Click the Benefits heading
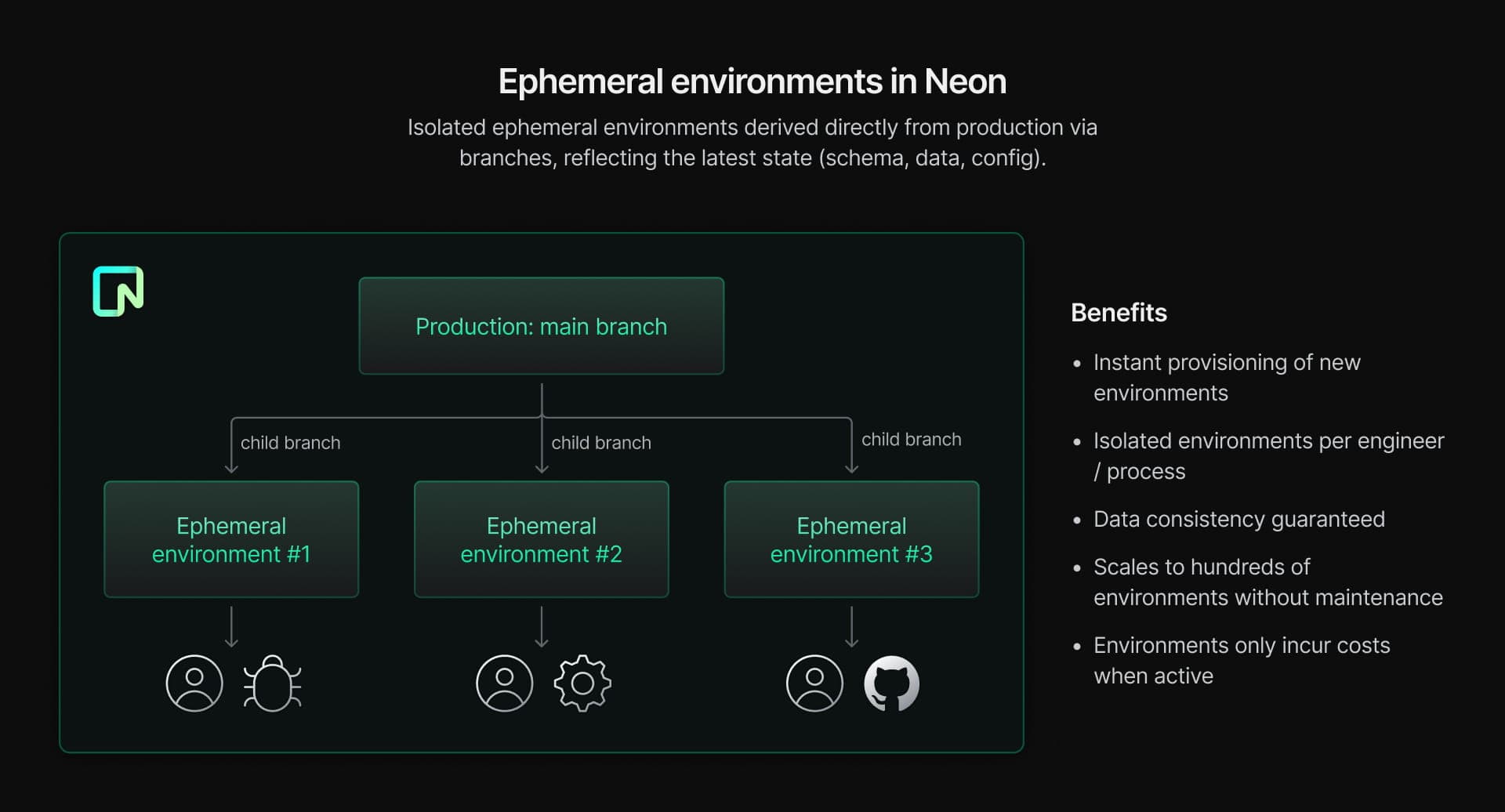Image resolution: width=1505 pixels, height=812 pixels. (1119, 313)
